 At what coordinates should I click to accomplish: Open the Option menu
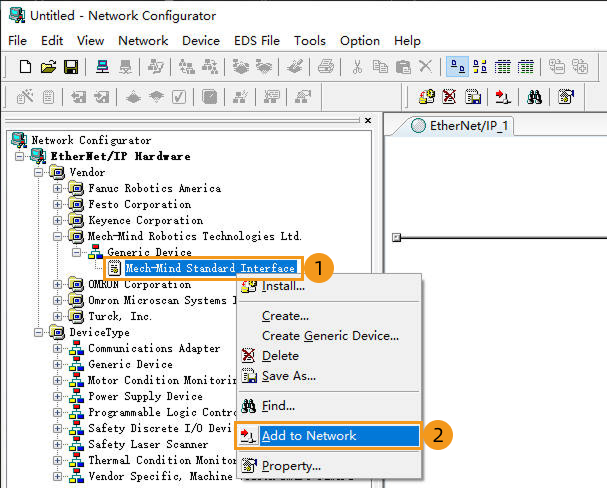[360, 41]
